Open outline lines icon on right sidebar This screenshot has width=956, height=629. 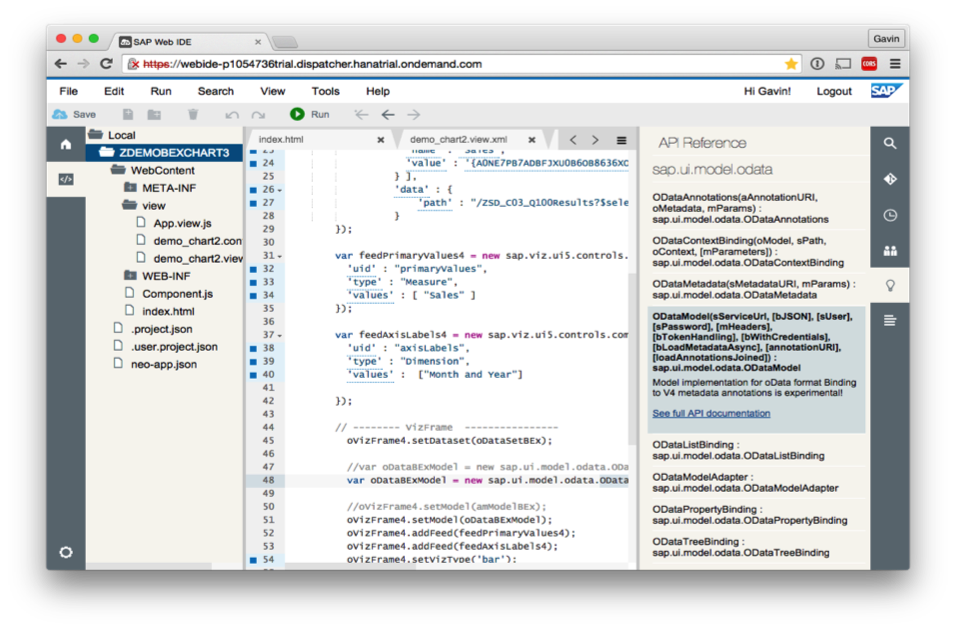890,320
